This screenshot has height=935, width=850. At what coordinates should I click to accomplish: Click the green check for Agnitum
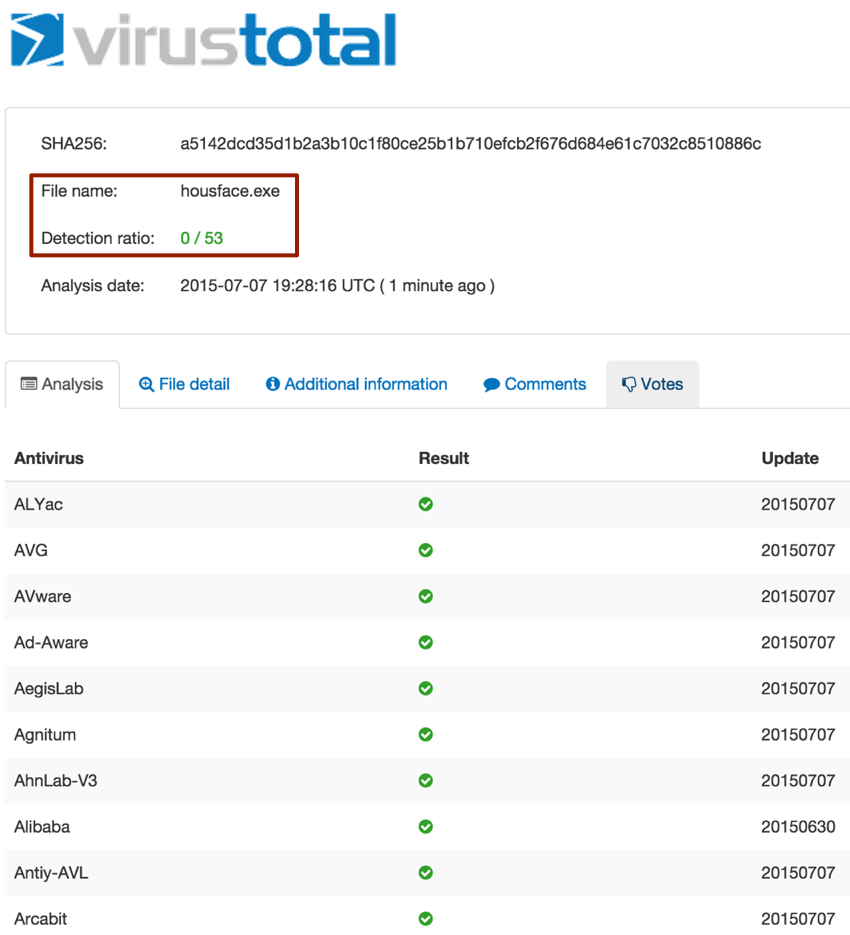[x=426, y=735]
